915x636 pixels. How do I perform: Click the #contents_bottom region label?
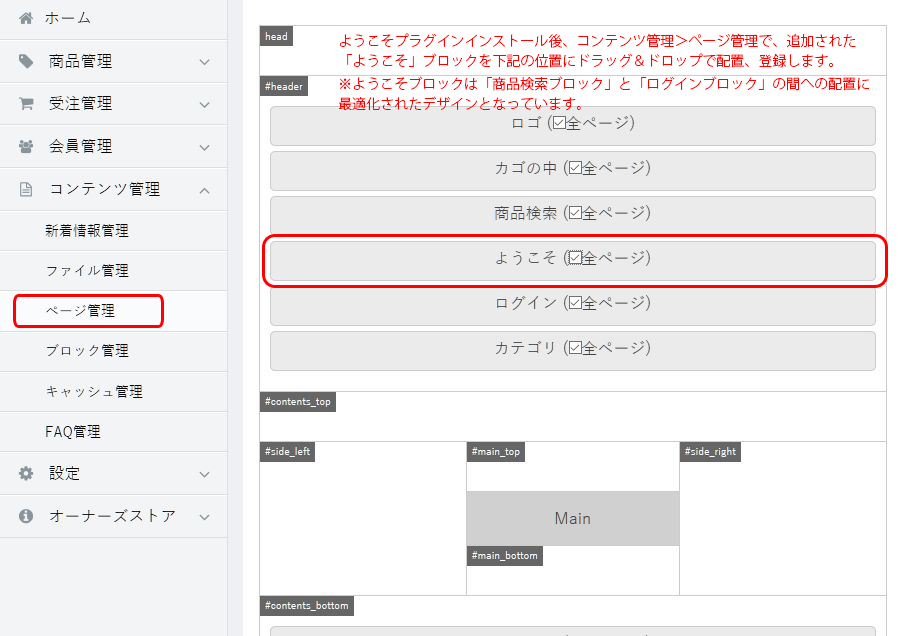[306, 606]
